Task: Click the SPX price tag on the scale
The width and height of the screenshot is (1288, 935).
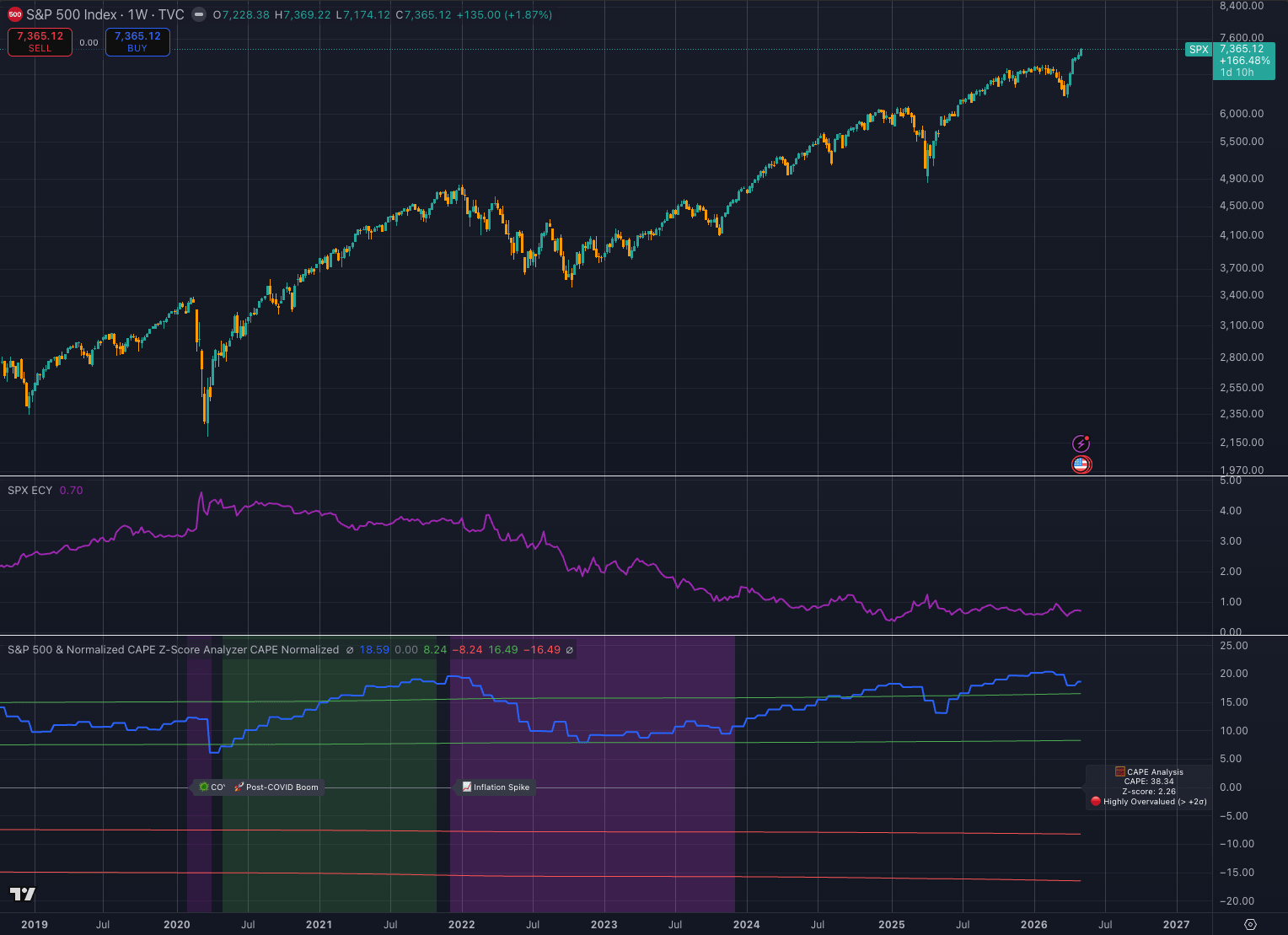Action: (x=1199, y=50)
